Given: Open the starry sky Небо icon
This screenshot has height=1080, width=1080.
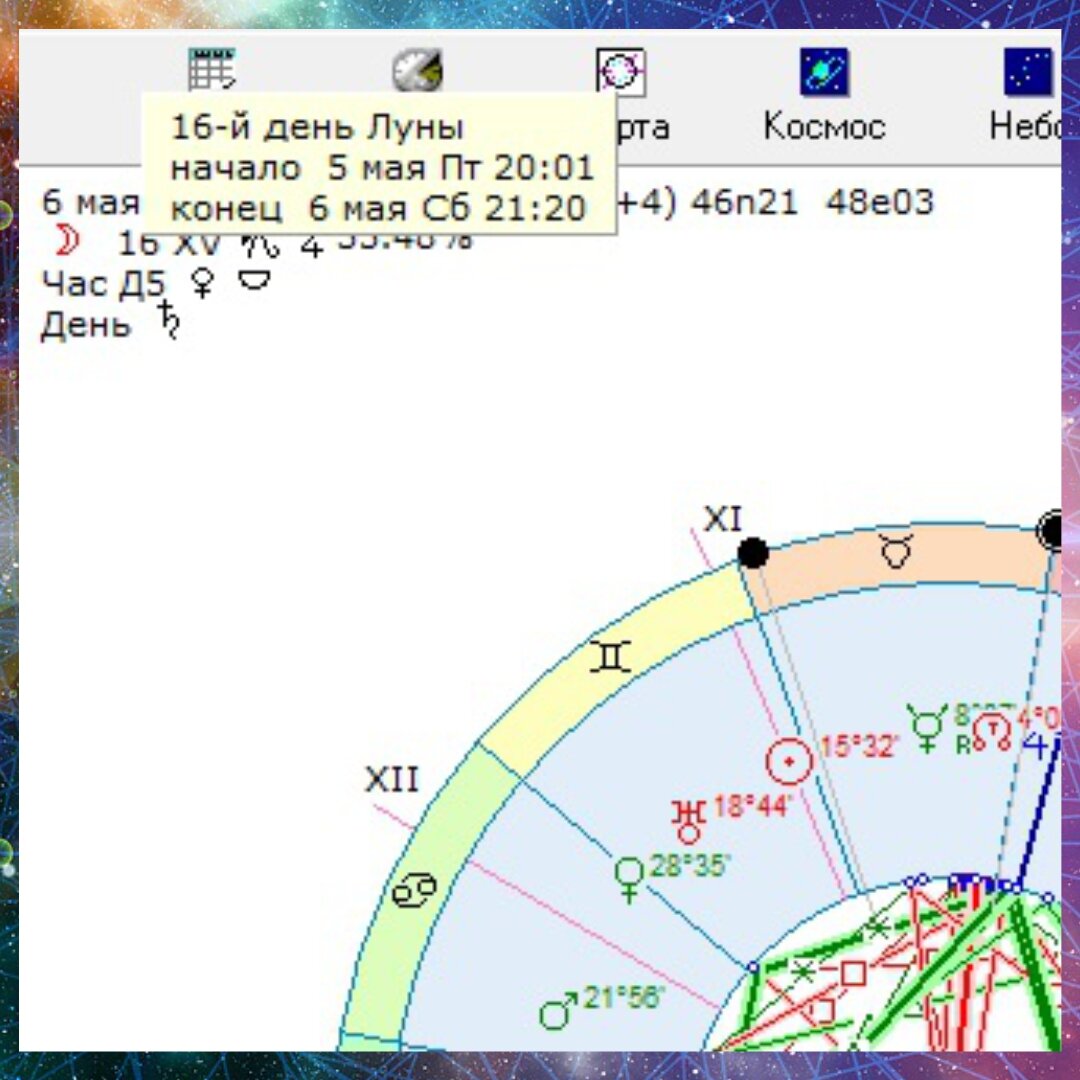Looking at the screenshot, I should 1028,72.
